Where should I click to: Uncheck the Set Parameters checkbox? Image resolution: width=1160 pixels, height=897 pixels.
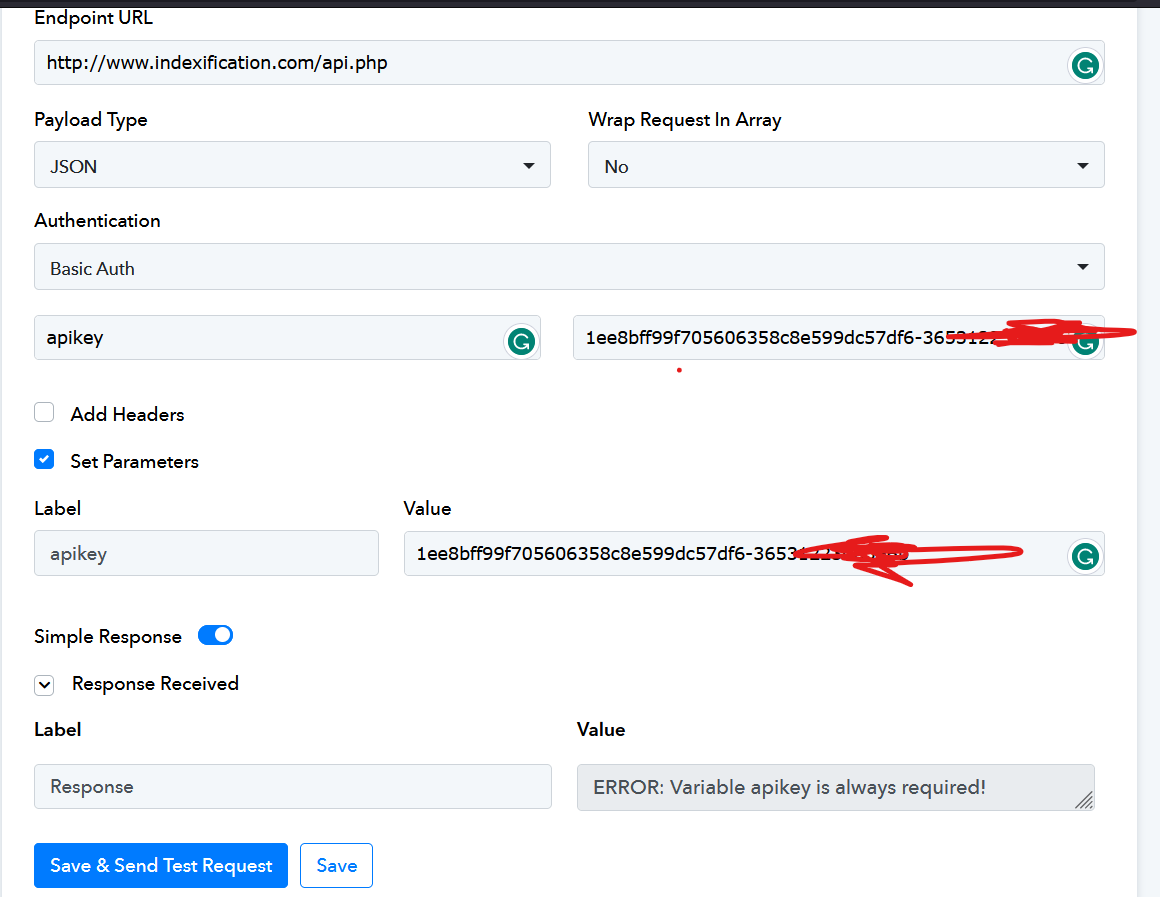(44, 459)
